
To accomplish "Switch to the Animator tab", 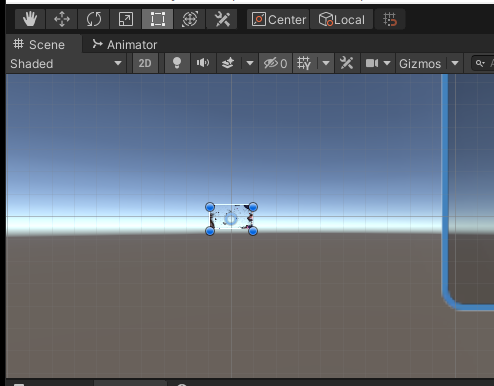I will tap(125, 45).
